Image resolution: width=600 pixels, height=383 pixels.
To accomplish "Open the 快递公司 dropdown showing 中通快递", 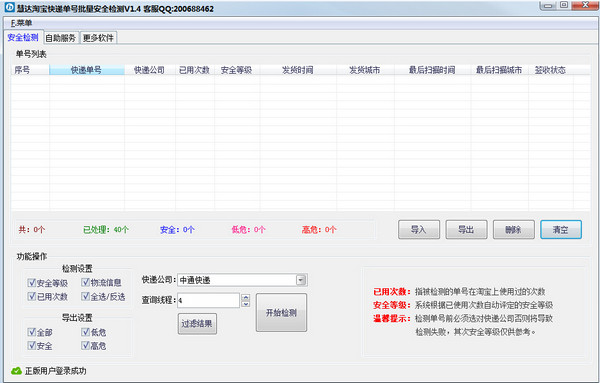I will point(242,280).
